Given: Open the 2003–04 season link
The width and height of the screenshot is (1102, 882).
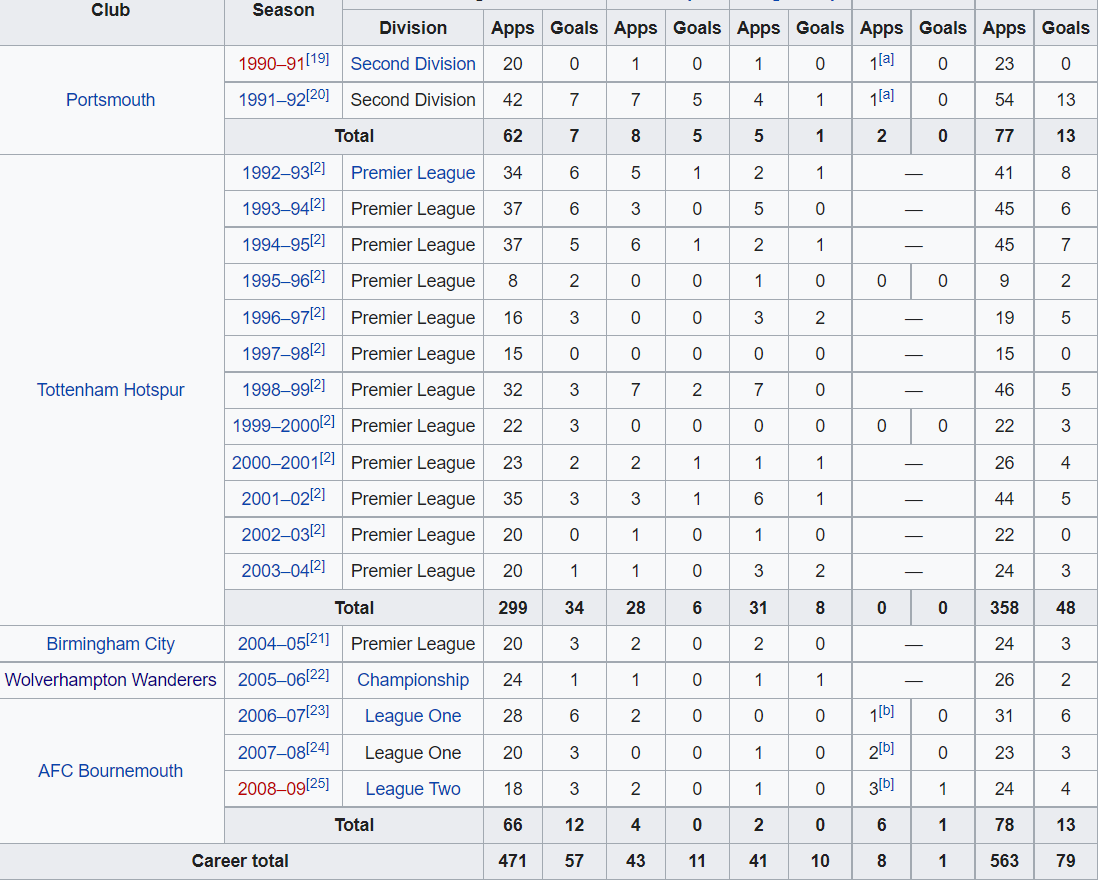Looking at the screenshot, I should tap(276, 571).
